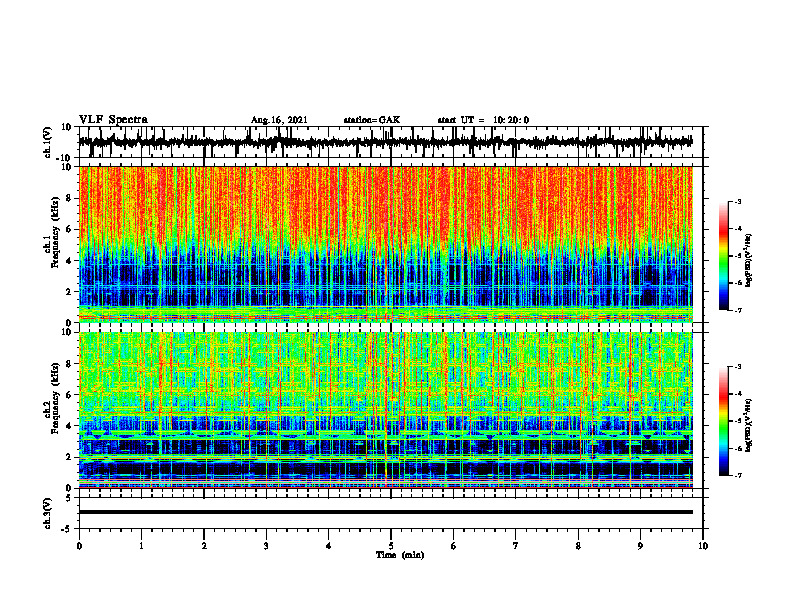Click the "ch.1 Frequency (kHz)" axis label
Viewport: 792px width, 612px height.
coord(52,233)
